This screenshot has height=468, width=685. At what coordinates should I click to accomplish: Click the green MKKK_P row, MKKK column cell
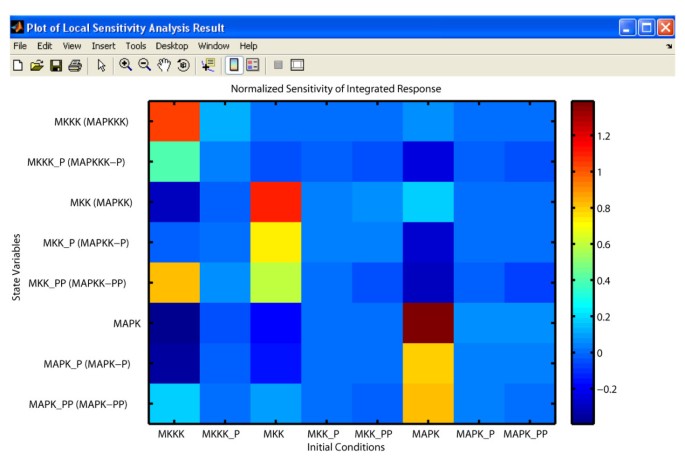click(175, 162)
